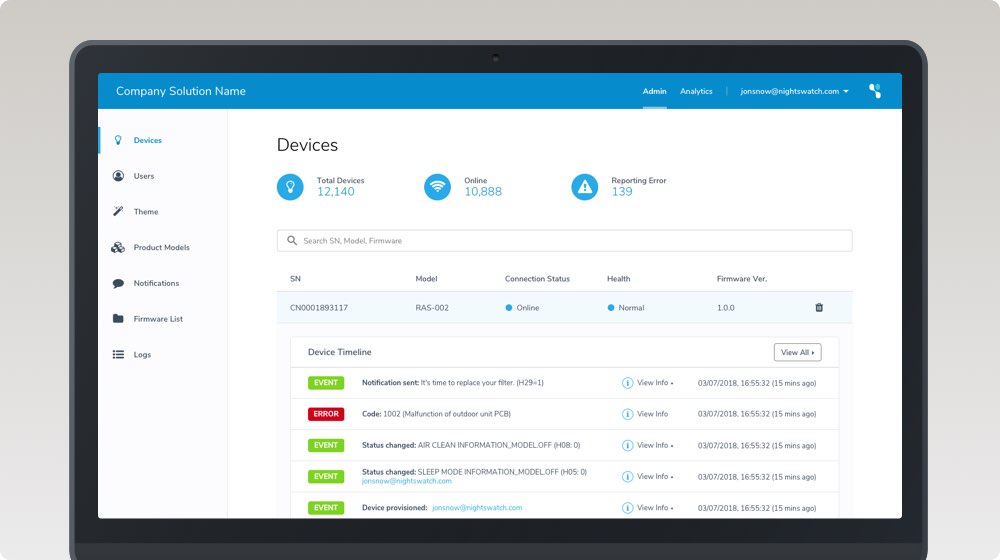Expand View Info for the ERROR entry
This screenshot has width=1000, height=560.
(647, 414)
